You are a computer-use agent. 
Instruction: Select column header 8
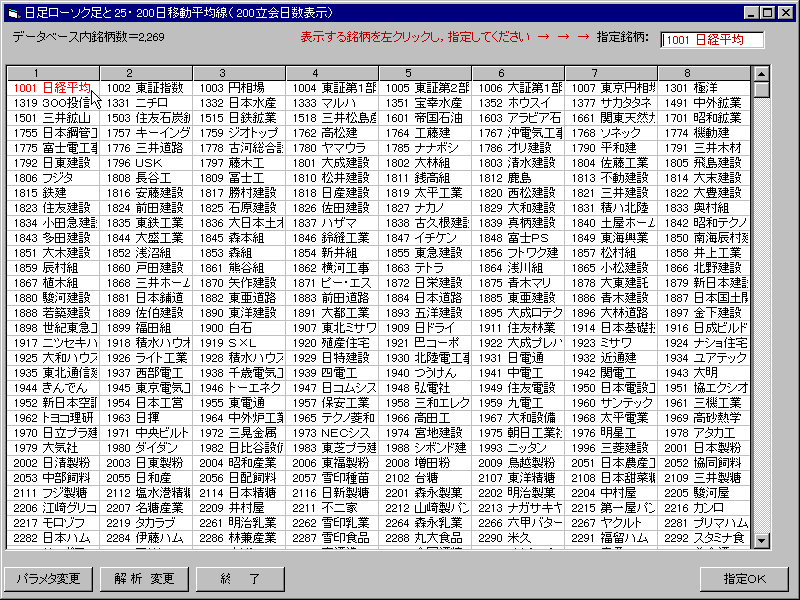pos(704,73)
